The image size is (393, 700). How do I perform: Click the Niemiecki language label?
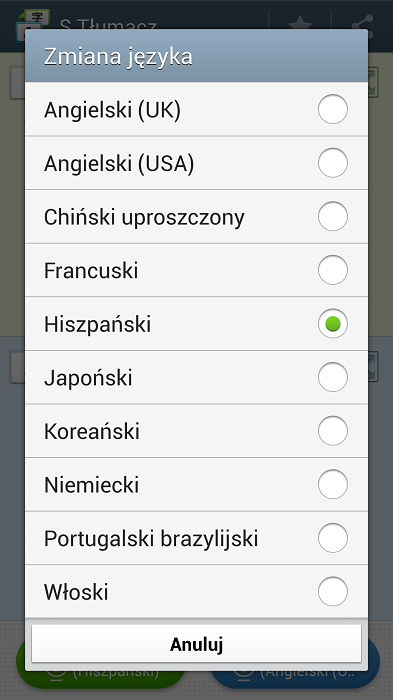92,485
